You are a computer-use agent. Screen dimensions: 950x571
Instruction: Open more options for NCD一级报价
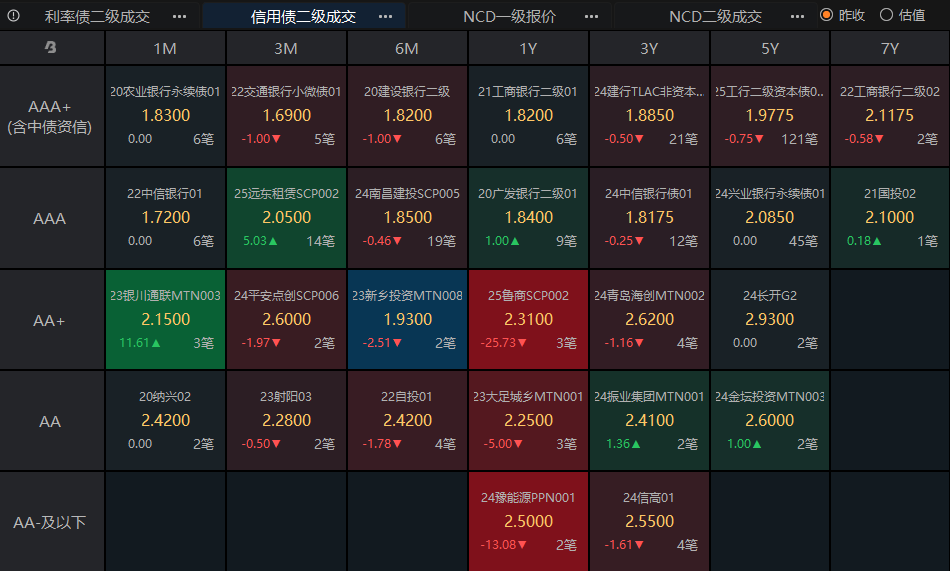(x=591, y=16)
